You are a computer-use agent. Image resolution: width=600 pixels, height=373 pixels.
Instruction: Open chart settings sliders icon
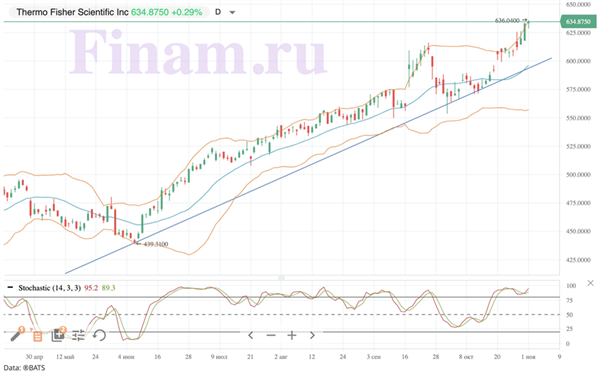coord(78,336)
